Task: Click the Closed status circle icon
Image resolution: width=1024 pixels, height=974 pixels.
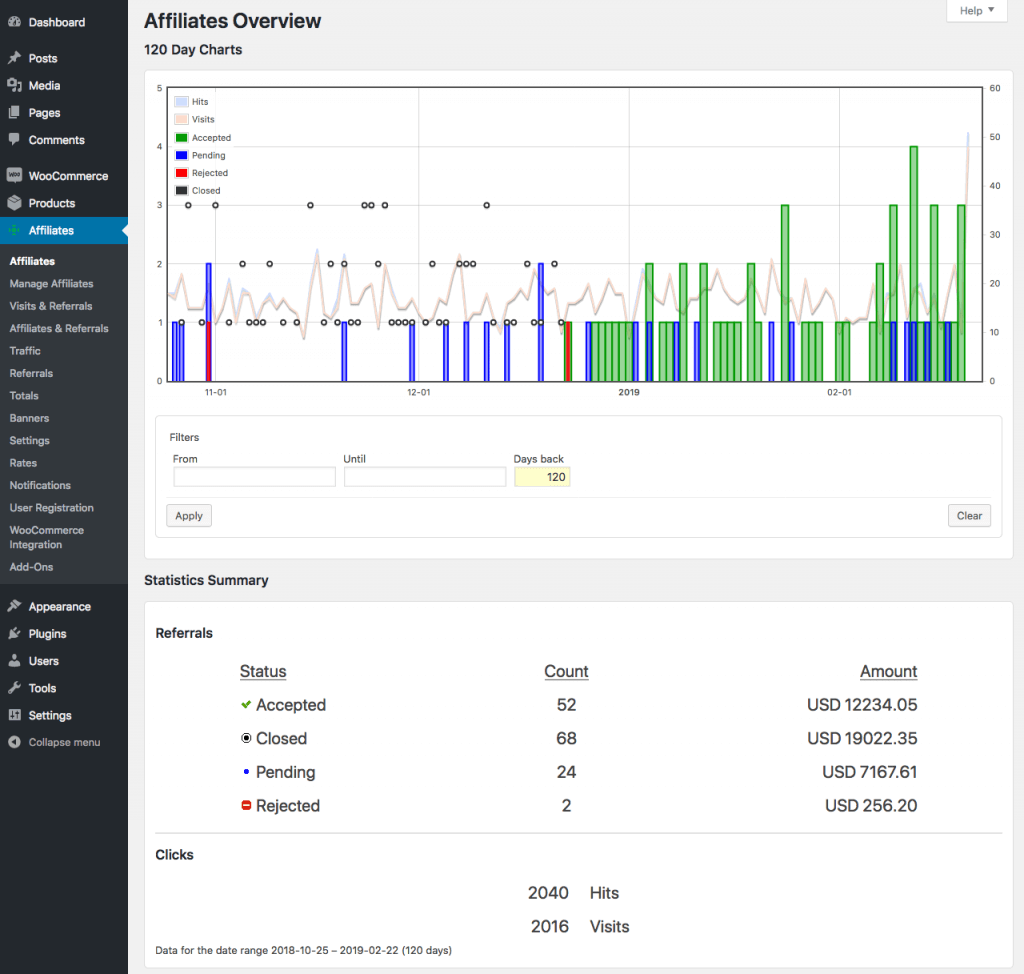Action: 246,738
